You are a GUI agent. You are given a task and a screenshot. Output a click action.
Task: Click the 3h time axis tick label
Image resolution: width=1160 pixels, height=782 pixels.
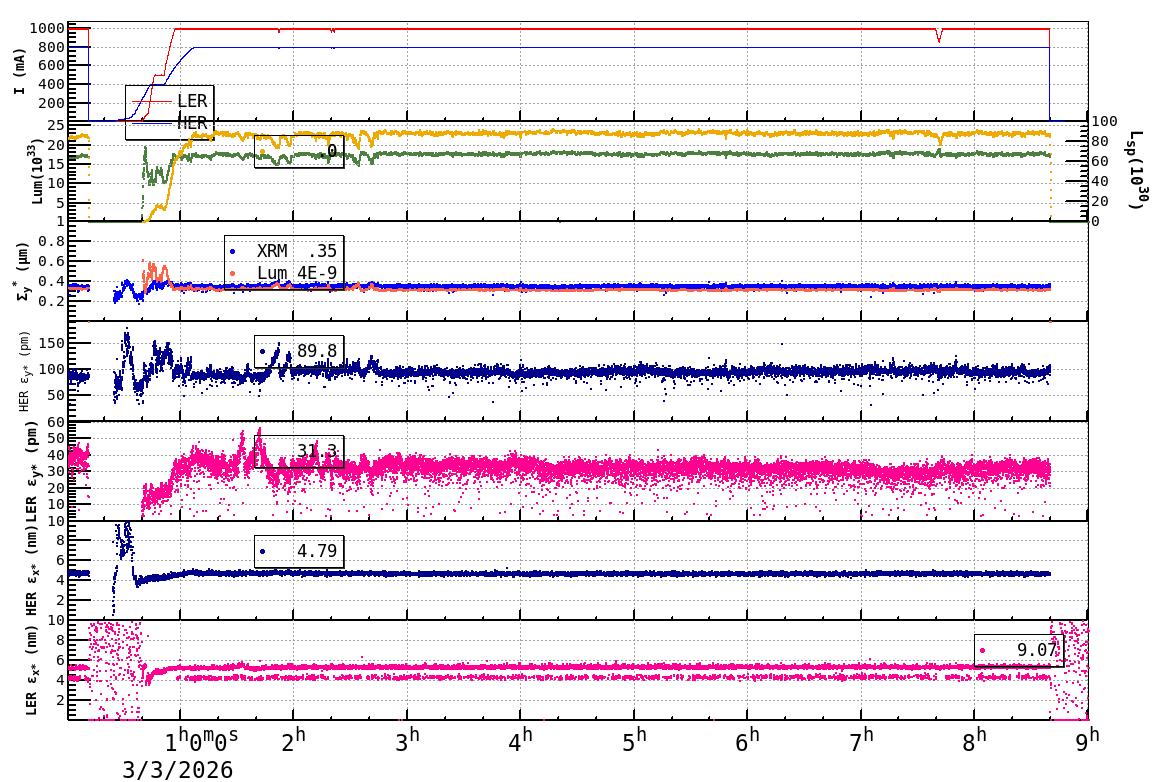click(407, 741)
